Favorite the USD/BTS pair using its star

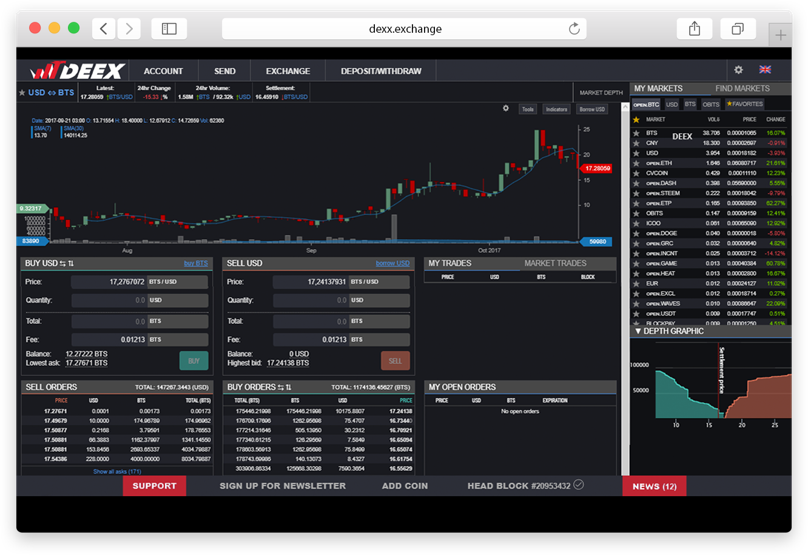coord(22,93)
